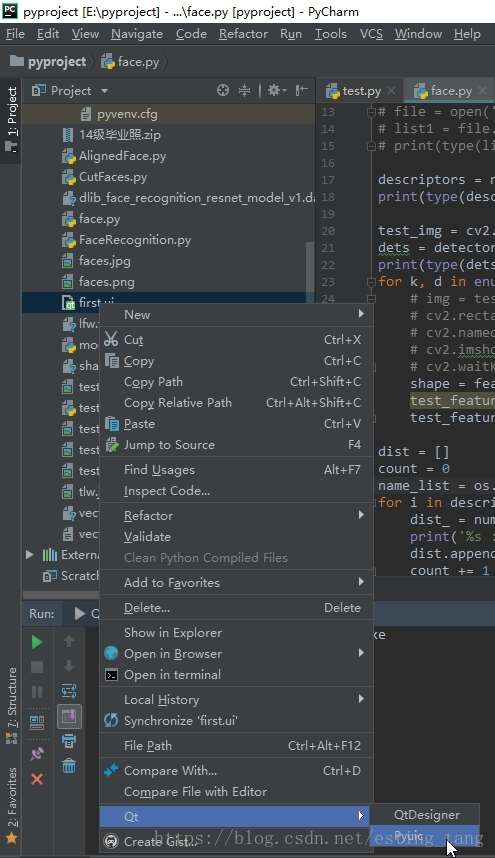Screen dimensions: 495x858
Task: Click the trash bin icon in Run panel
Action: 69,765
